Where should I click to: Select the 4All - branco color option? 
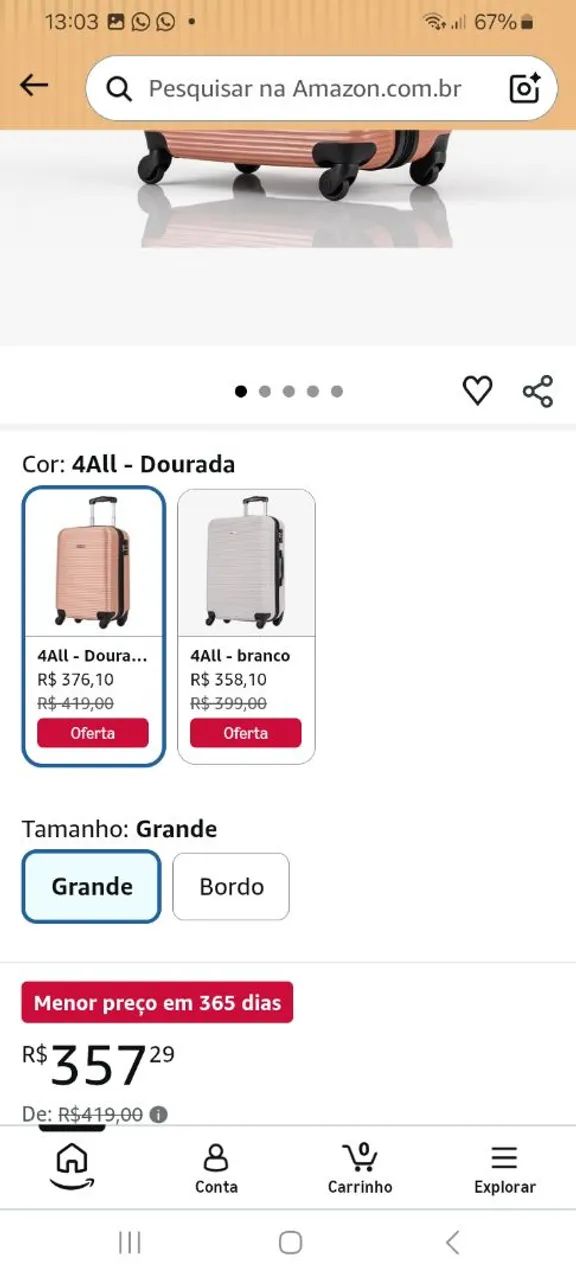[246, 627]
